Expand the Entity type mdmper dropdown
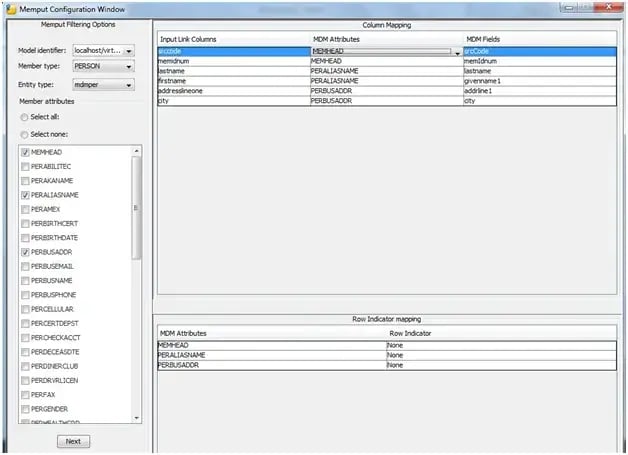Image resolution: width=628 pixels, height=455 pixels. pyautogui.click(x=103, y=85)
